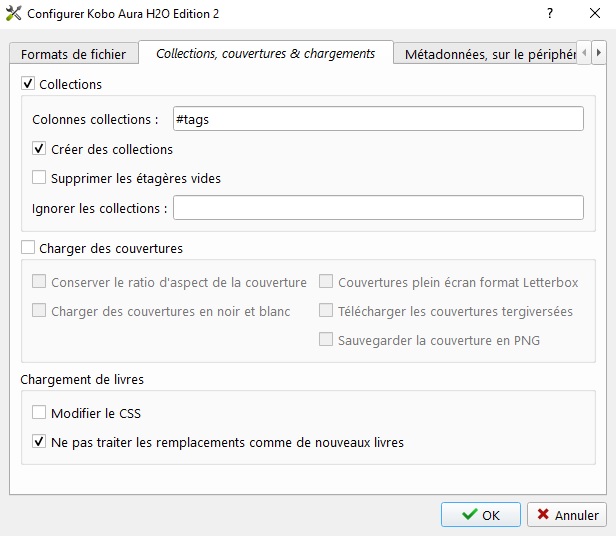The height and width of the screenshot is (536, 616).
Task: Select Collections, couvertures & chargements tab
Action: [266, 53]
